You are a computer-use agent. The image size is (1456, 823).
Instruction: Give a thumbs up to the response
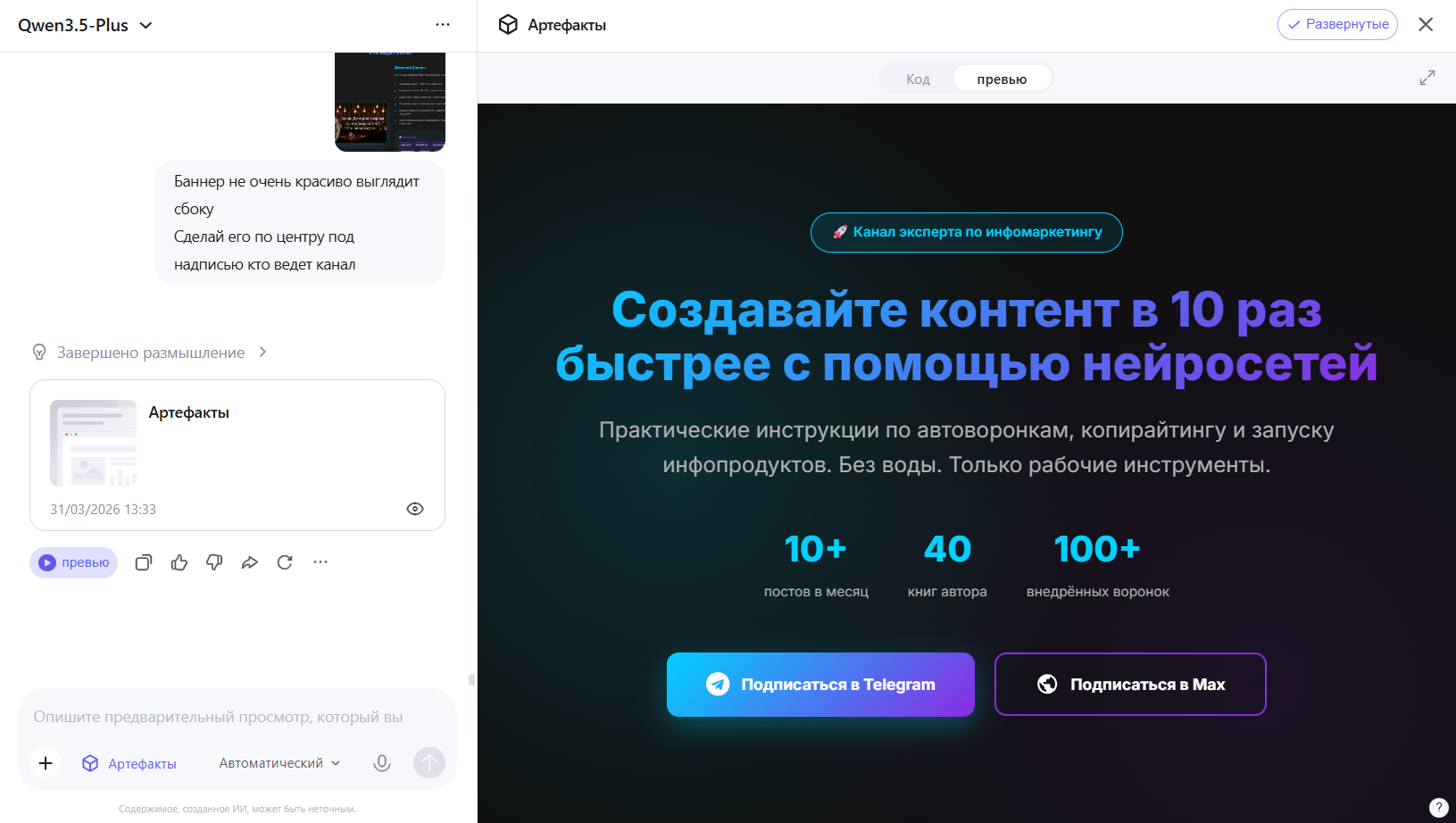click(179, 562)
